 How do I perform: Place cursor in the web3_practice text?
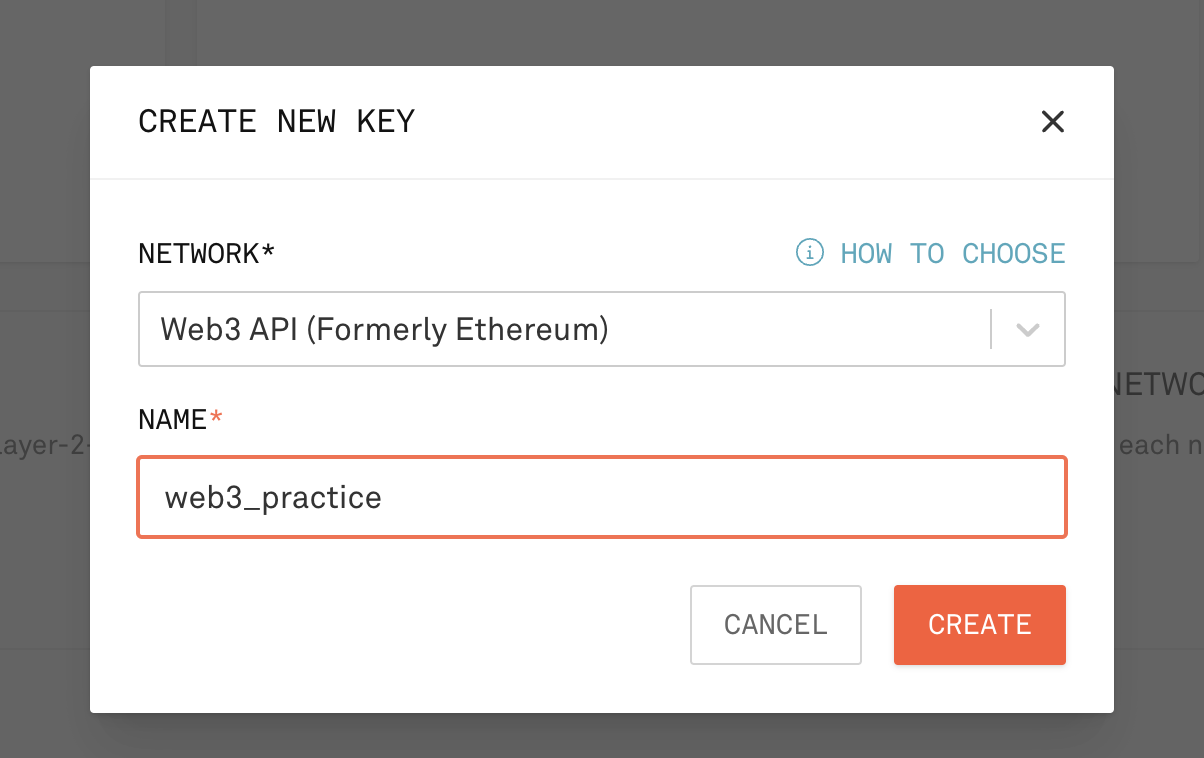pyautogui.click(x=273, y=498)
